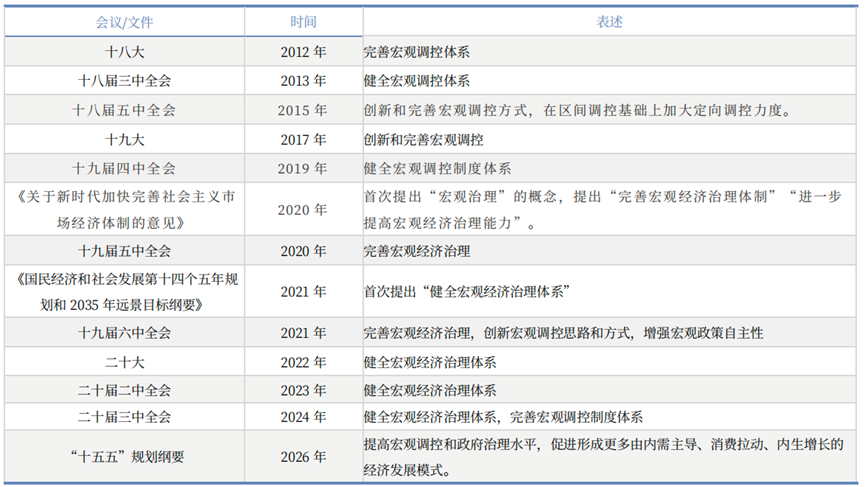The image size is (865, 487).
Task: Select the 十九大 cell
Action: click(x=125, y=139)
